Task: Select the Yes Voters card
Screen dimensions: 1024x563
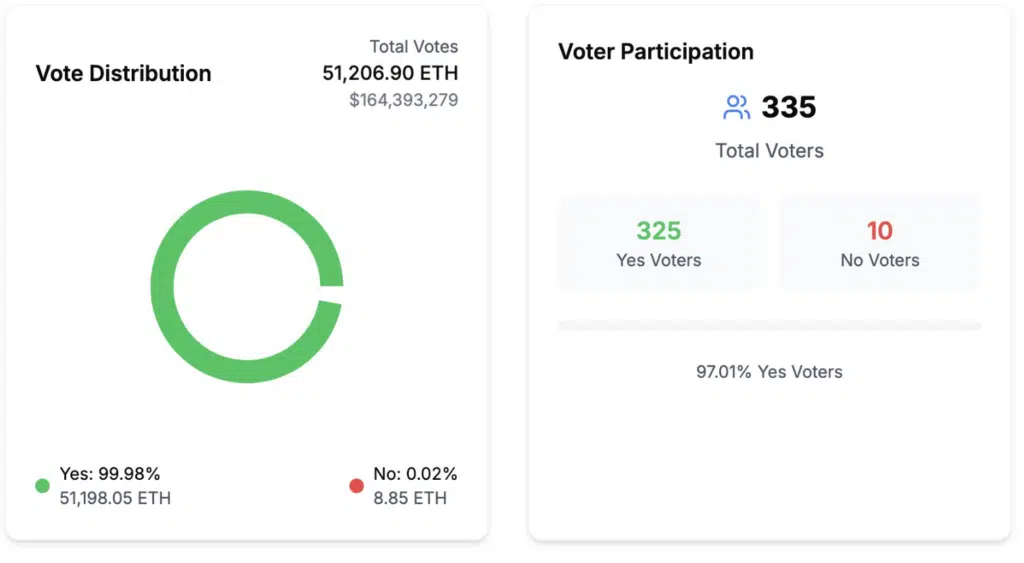Action: 658,244
